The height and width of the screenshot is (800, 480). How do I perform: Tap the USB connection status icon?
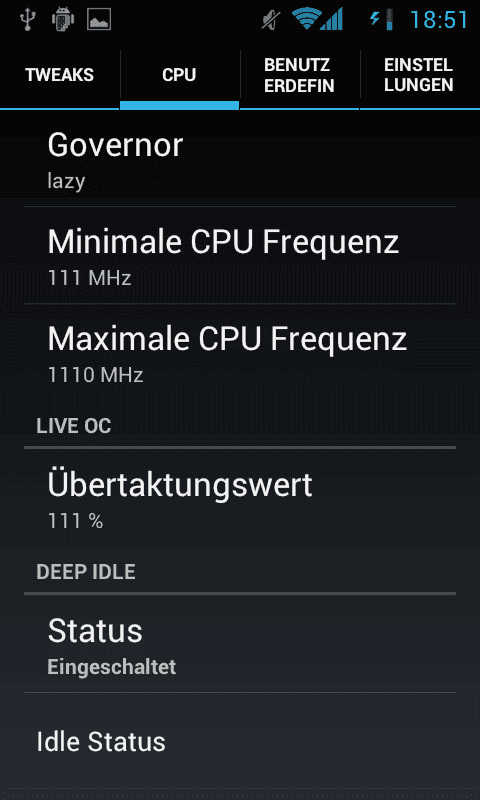click(27, 19)
